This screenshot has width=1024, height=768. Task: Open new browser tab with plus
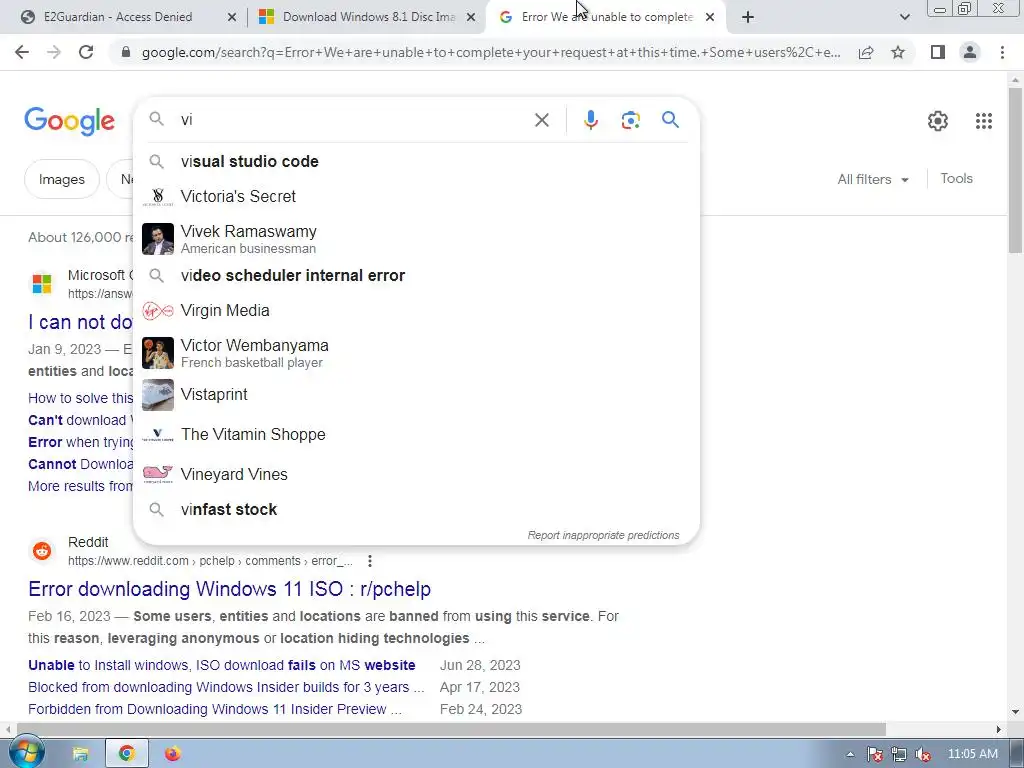click(748, 18)
